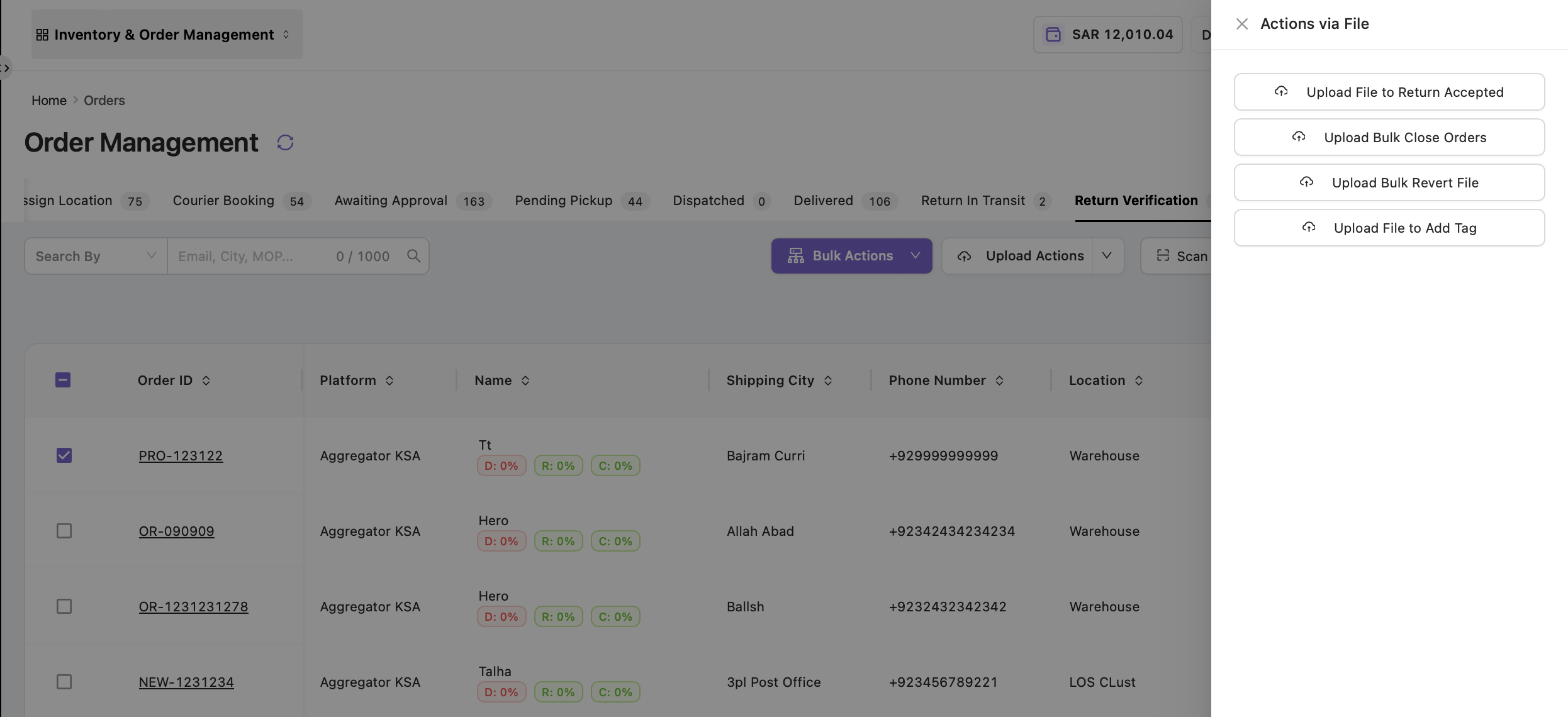Switch to the Courier Booking tab
The width and height of the screenshot is (1568, 717).
coord(242,201)
